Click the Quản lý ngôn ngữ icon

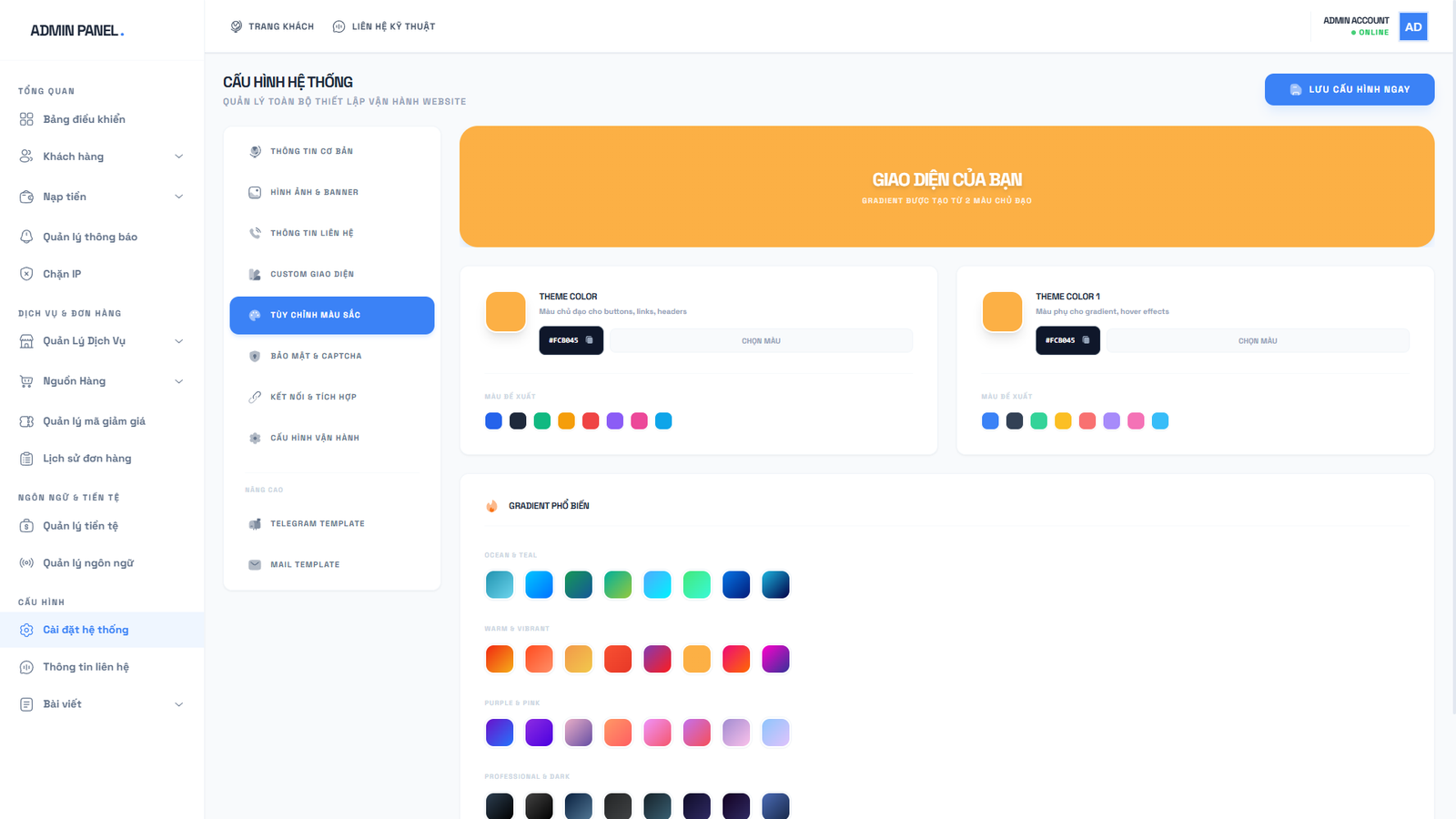tap(26, 563)
